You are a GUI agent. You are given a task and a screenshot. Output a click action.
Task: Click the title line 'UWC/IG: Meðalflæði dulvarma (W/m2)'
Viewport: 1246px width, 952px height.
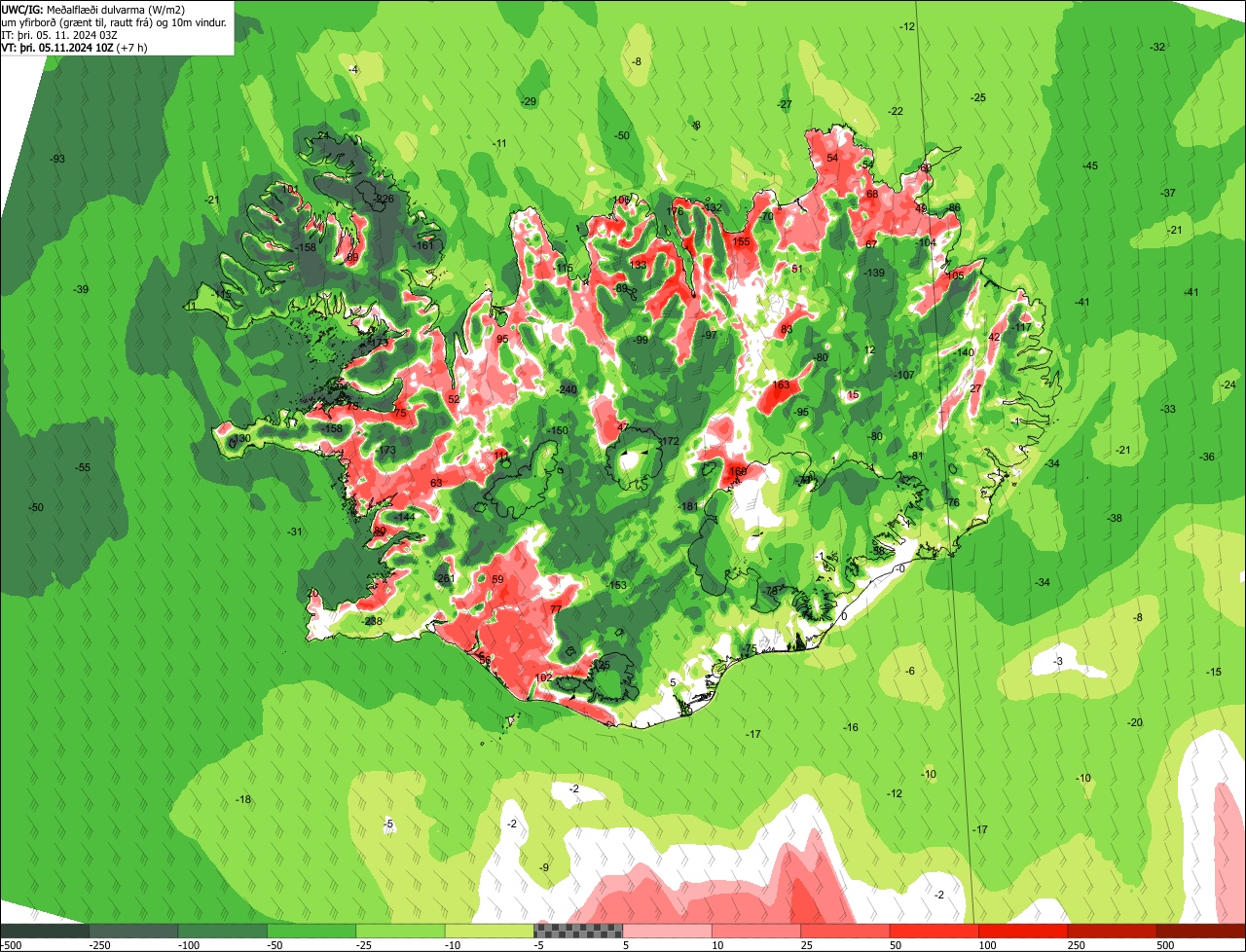pyautogui.click(x=93, y=9)
